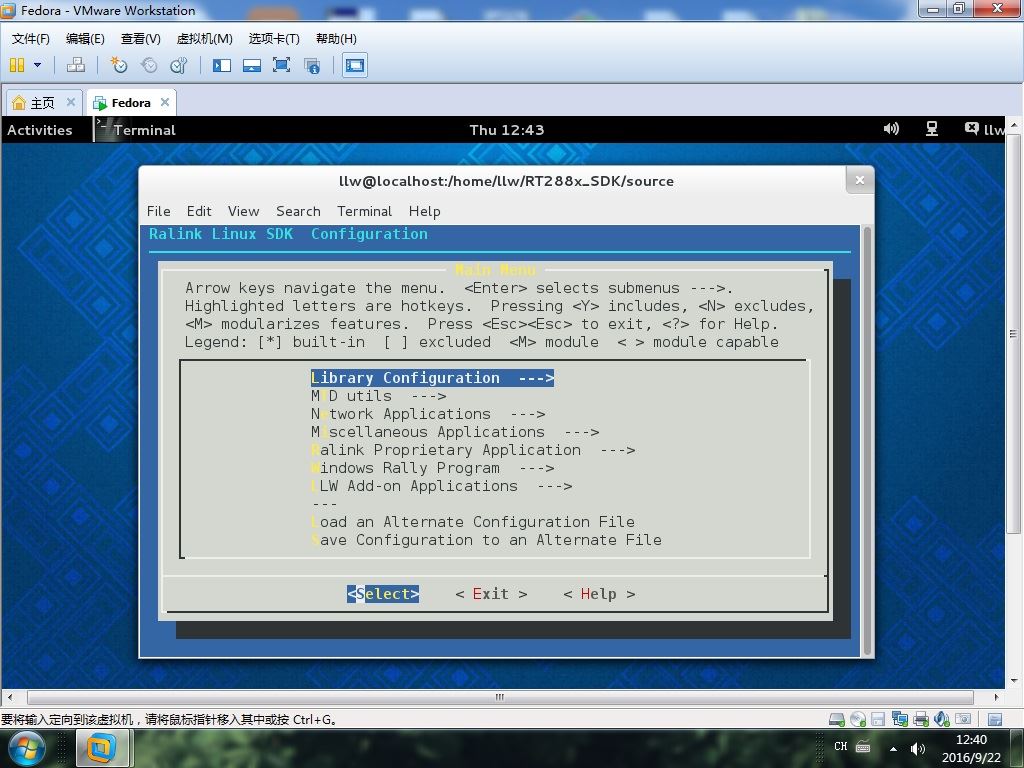
Task: Toggle the VMware library sidebar view icon
Action: click(222, 65)
